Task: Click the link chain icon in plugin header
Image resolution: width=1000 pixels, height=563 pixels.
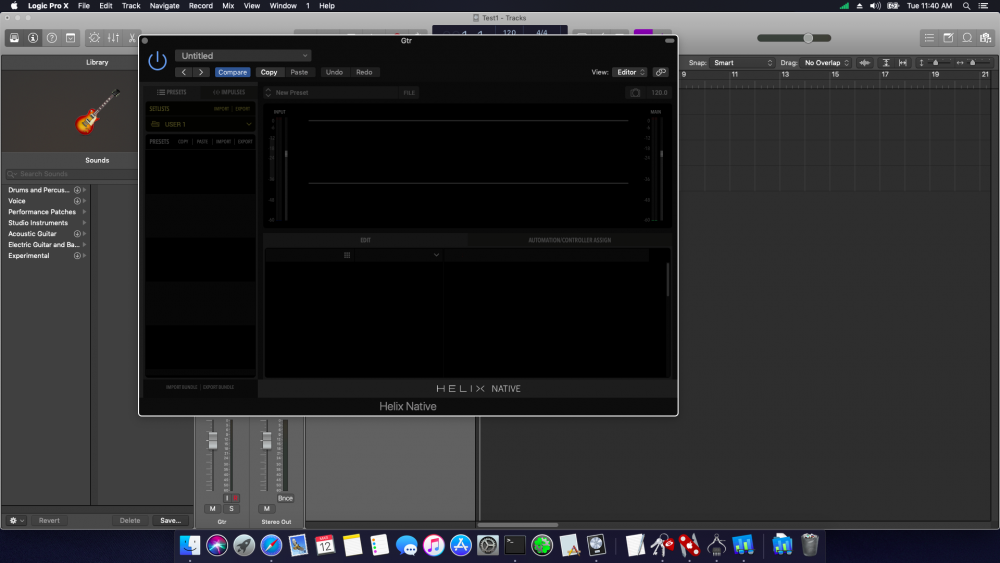Action: point(661,72)
